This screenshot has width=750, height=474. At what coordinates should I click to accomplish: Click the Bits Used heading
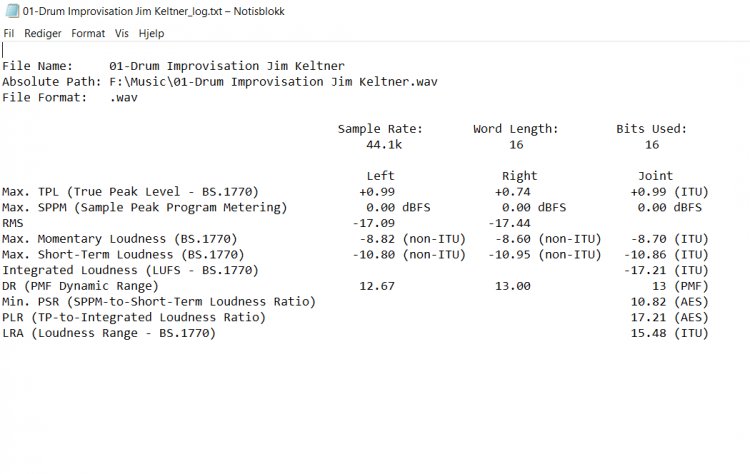pyautogui.click(x=651, y=129)
